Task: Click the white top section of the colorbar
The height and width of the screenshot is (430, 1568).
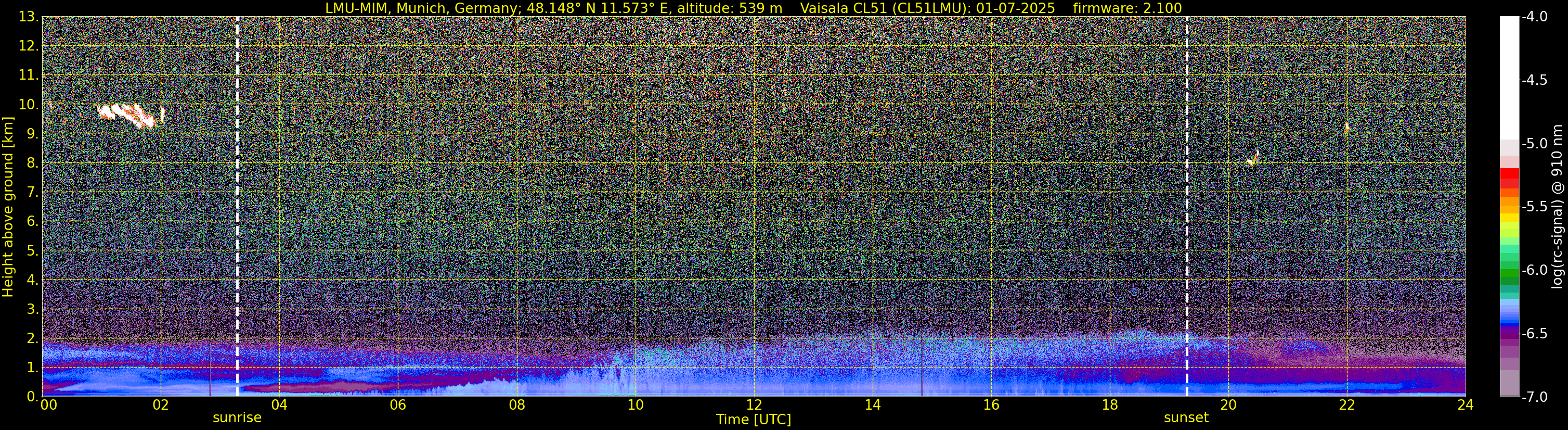Action: tap(1509, 78)
